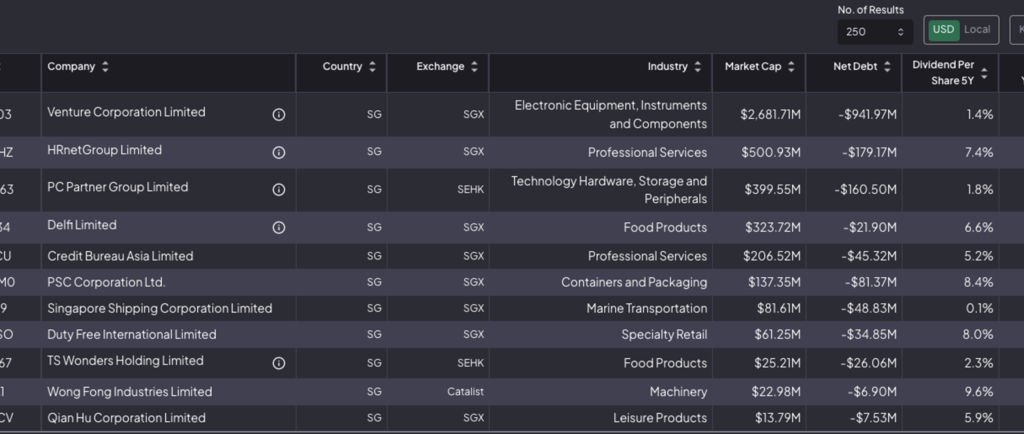
Task: Click the Delfi Limited info icon
Action: (279, 227)
